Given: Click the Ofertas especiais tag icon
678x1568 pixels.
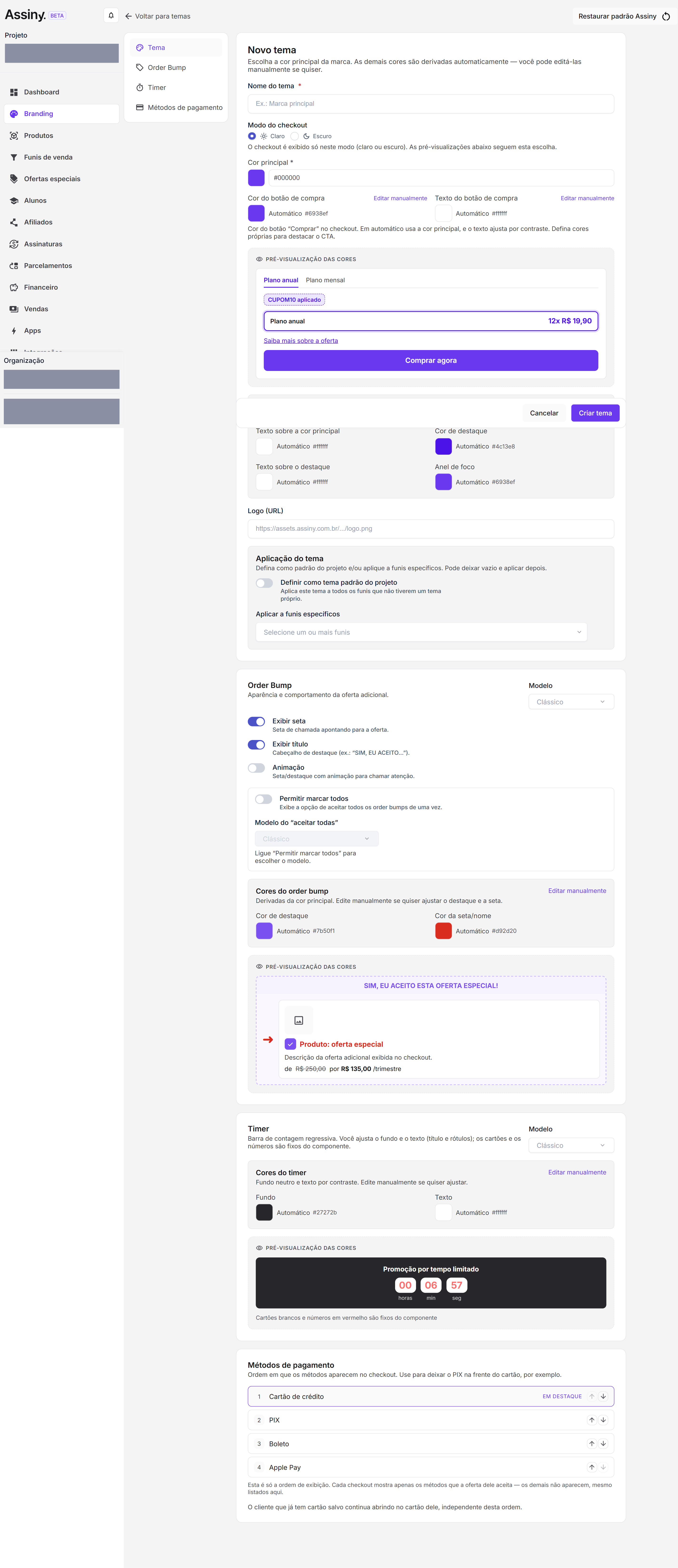Looking at the screenshot, I should pos(14,179).
